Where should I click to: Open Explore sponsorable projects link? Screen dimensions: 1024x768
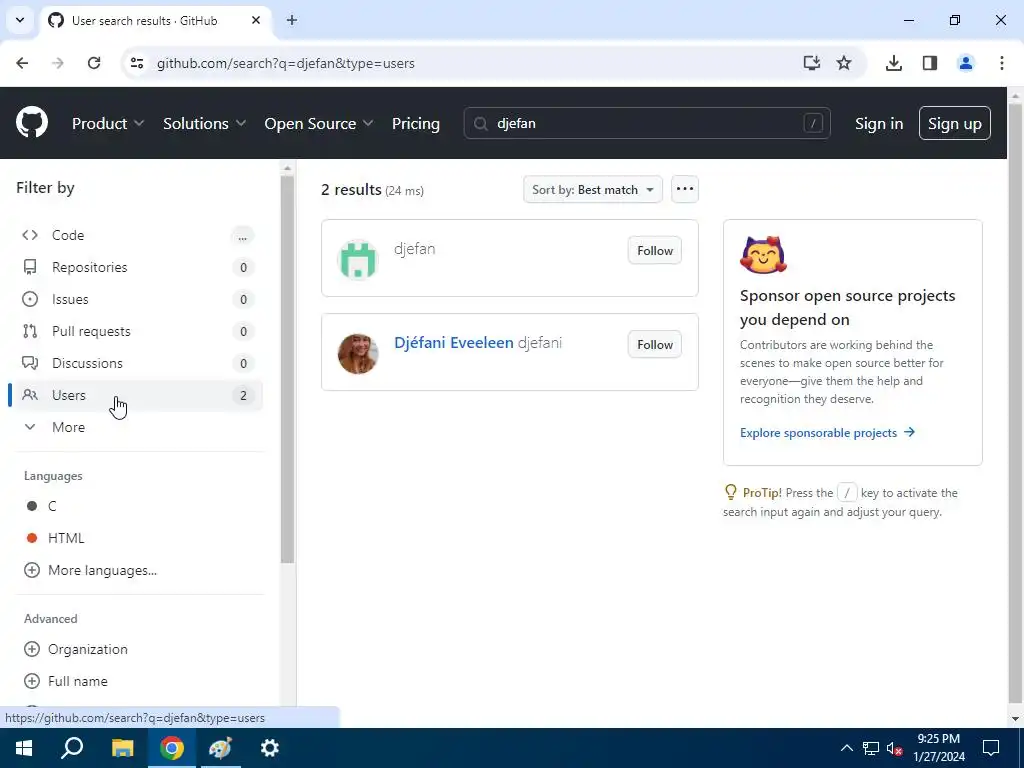pos(827,432)
